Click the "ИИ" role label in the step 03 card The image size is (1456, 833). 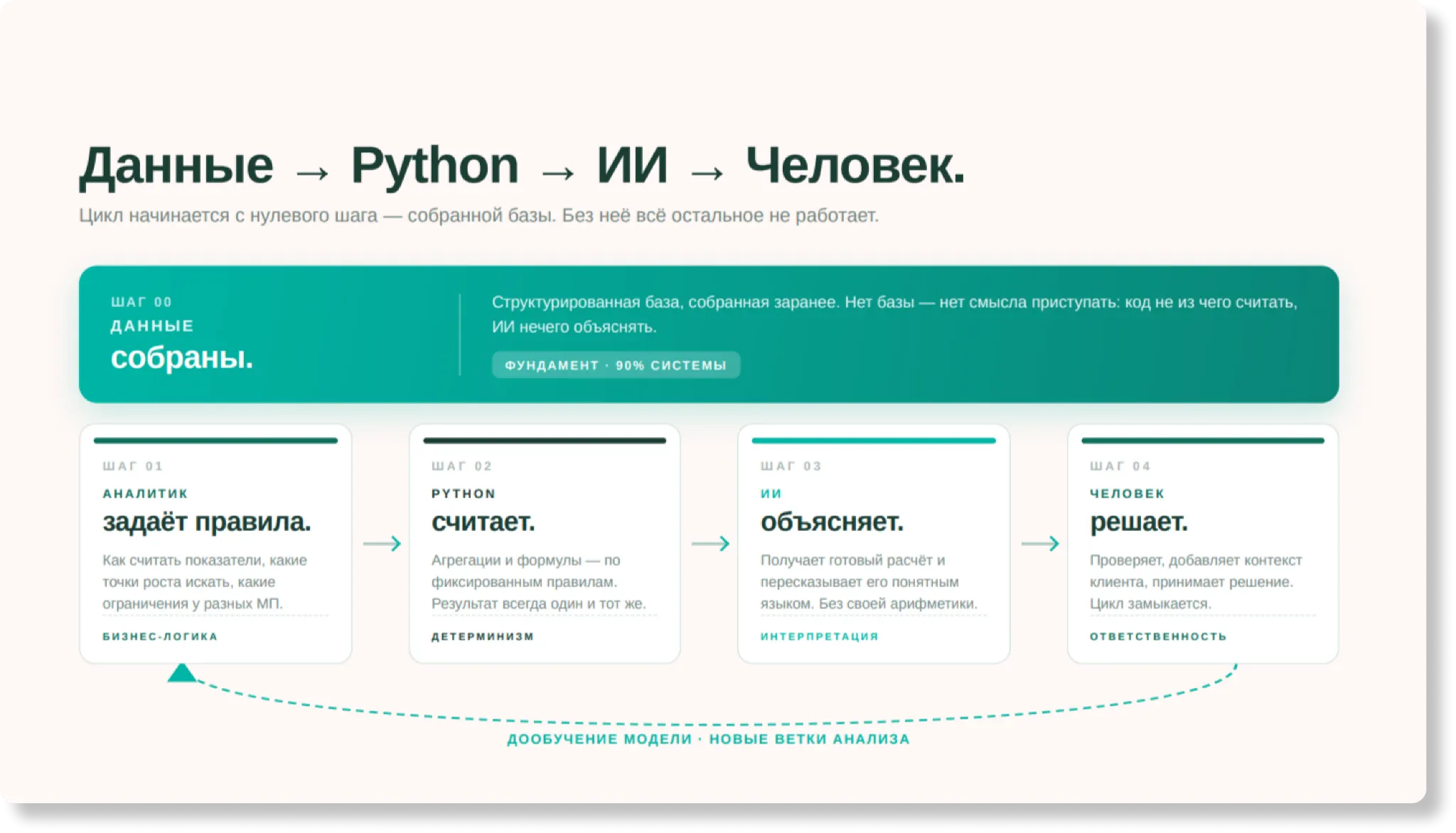click(x=771, y=493)
